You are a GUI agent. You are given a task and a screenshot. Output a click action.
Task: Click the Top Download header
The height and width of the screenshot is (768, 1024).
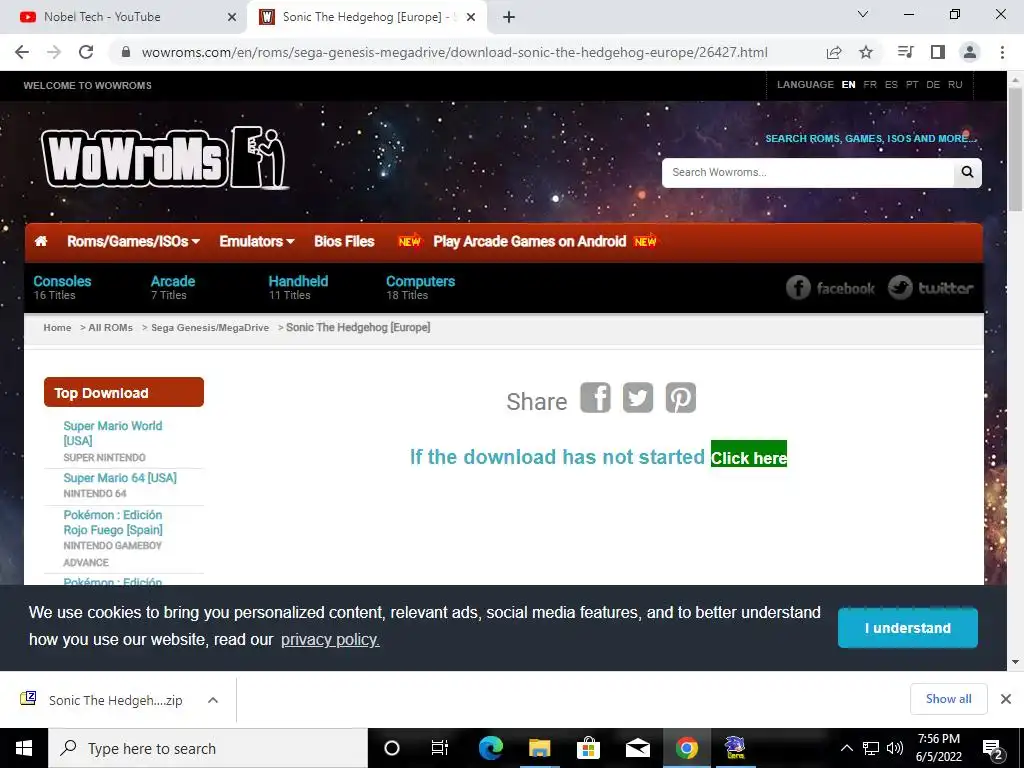pyautogui.click(x=124, y=392)
